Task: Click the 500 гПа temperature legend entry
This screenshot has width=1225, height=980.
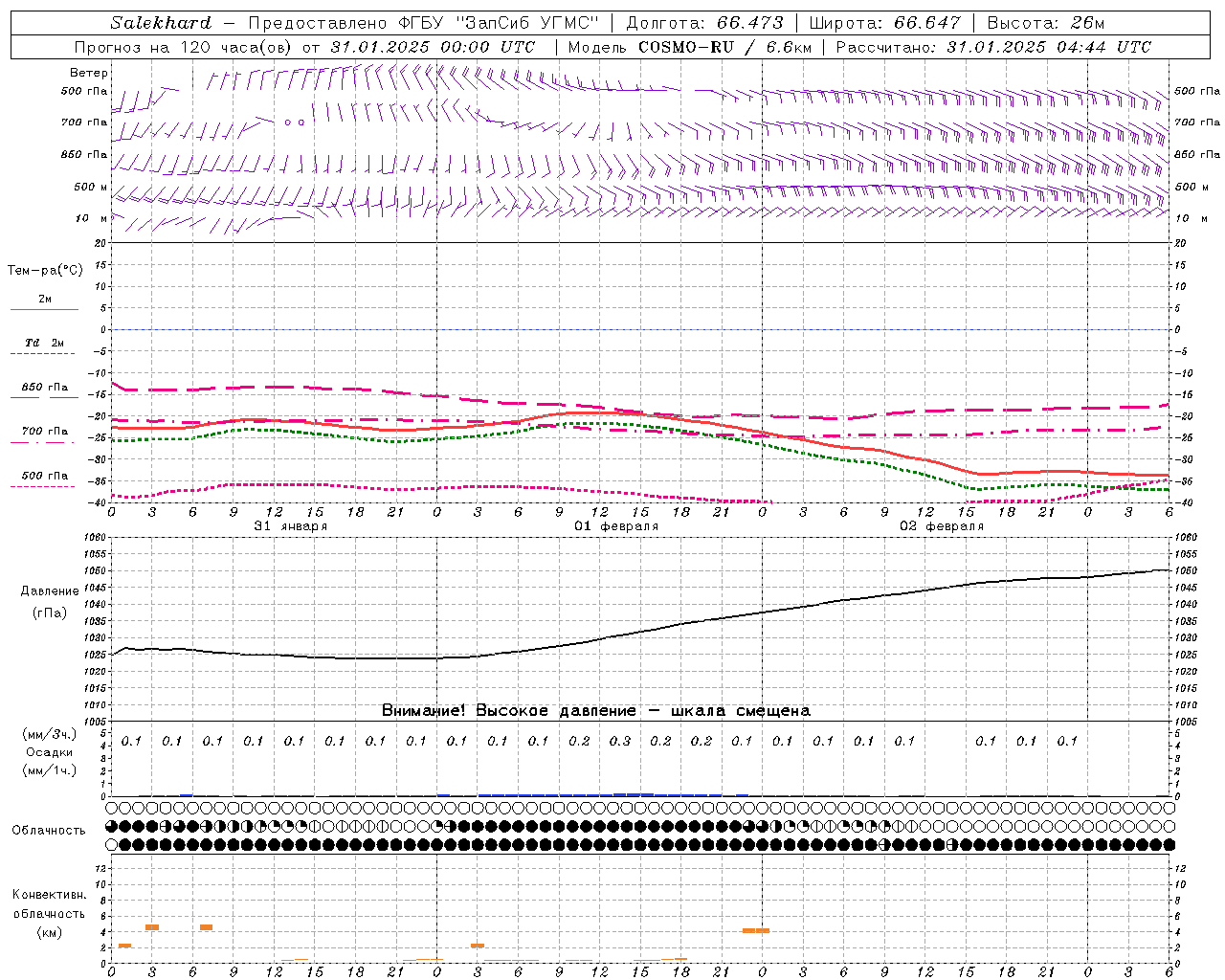Action: pyautogui.click(x=44, y=476)
